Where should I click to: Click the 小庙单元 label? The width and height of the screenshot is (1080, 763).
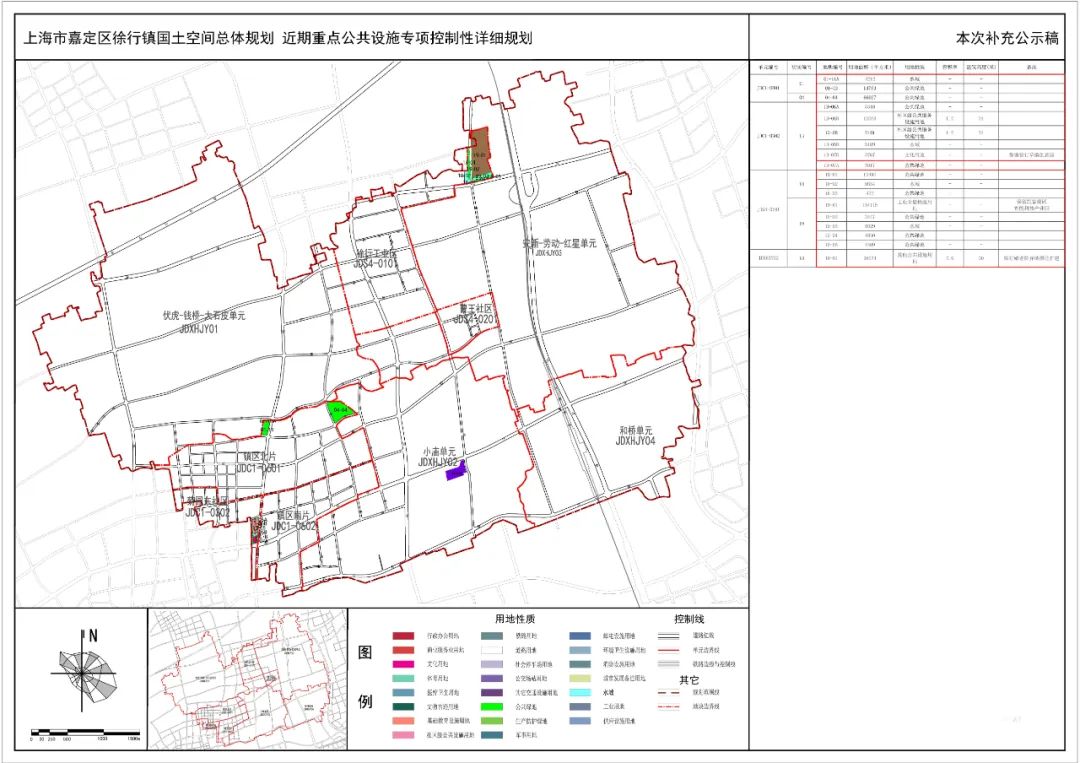[439, 452]
